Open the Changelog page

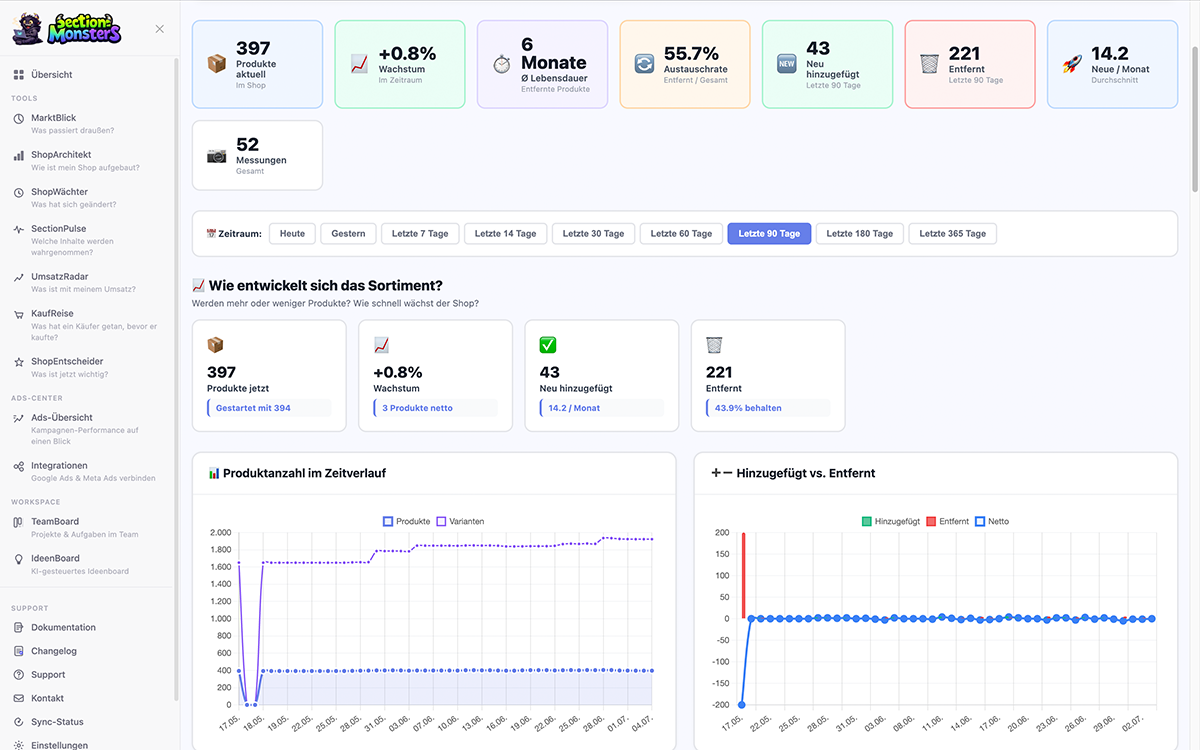[x=54, y=651]
